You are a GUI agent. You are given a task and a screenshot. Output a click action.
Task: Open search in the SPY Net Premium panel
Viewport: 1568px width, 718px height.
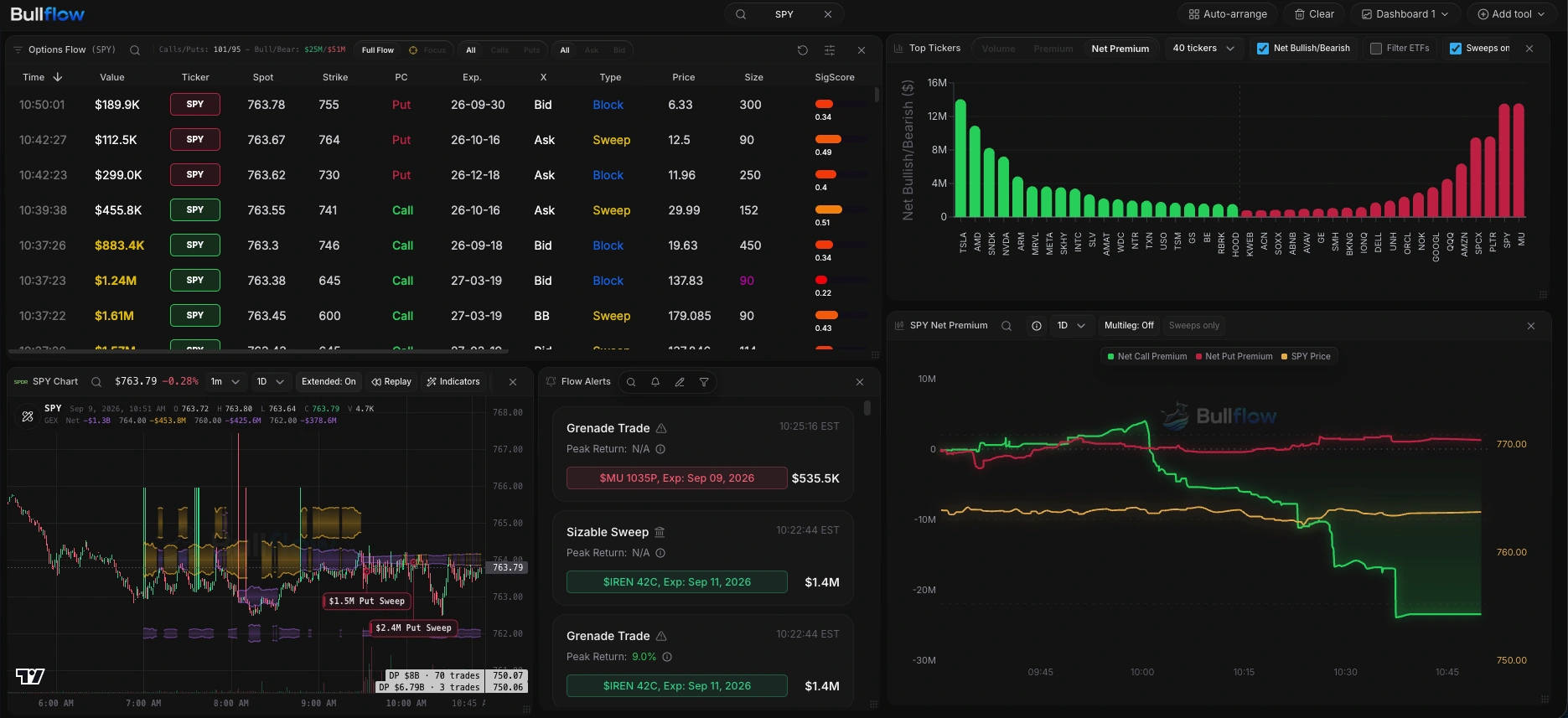point(1007,326)
